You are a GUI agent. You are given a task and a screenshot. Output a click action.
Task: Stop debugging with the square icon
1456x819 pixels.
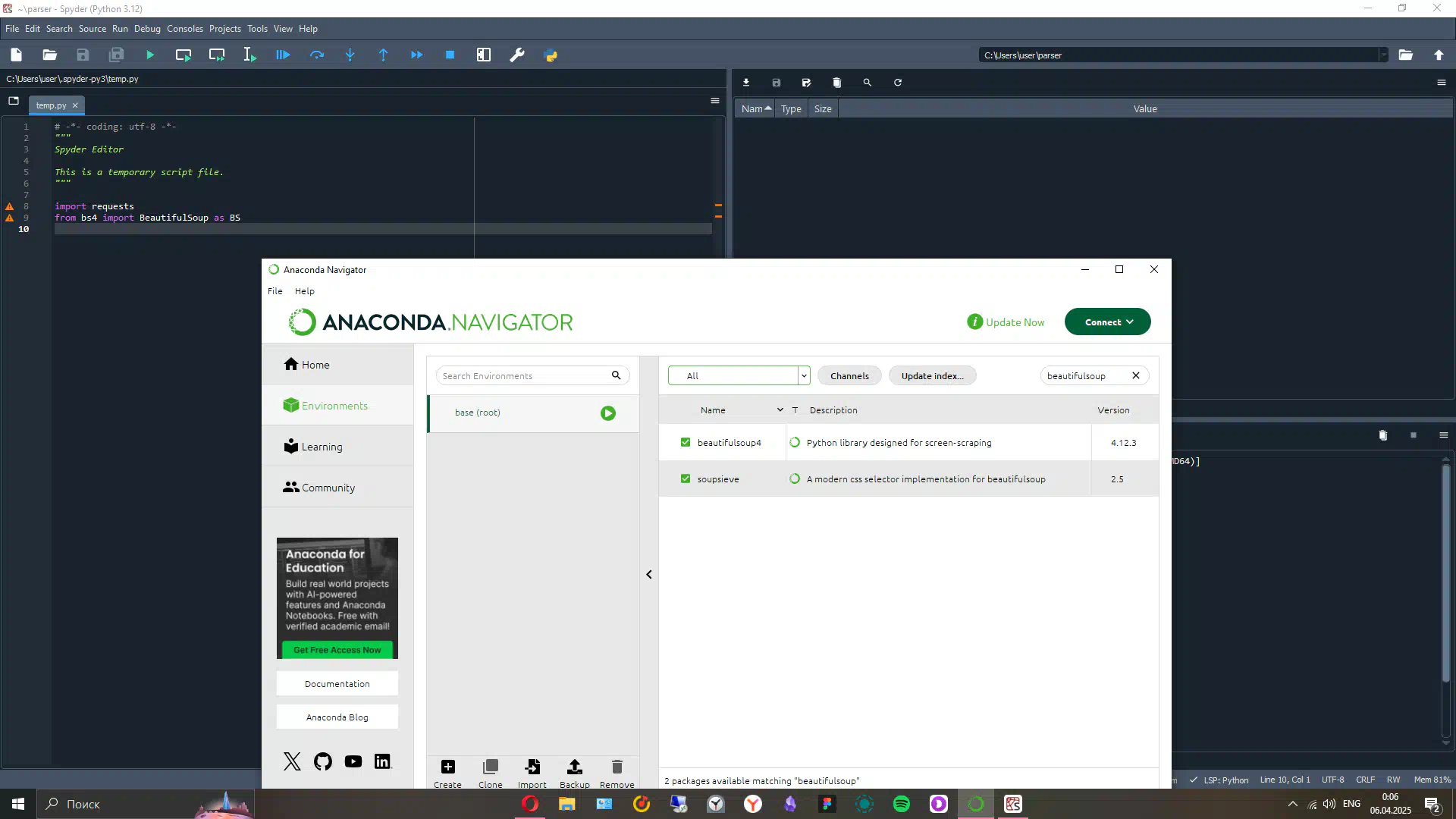click(450, 55)
